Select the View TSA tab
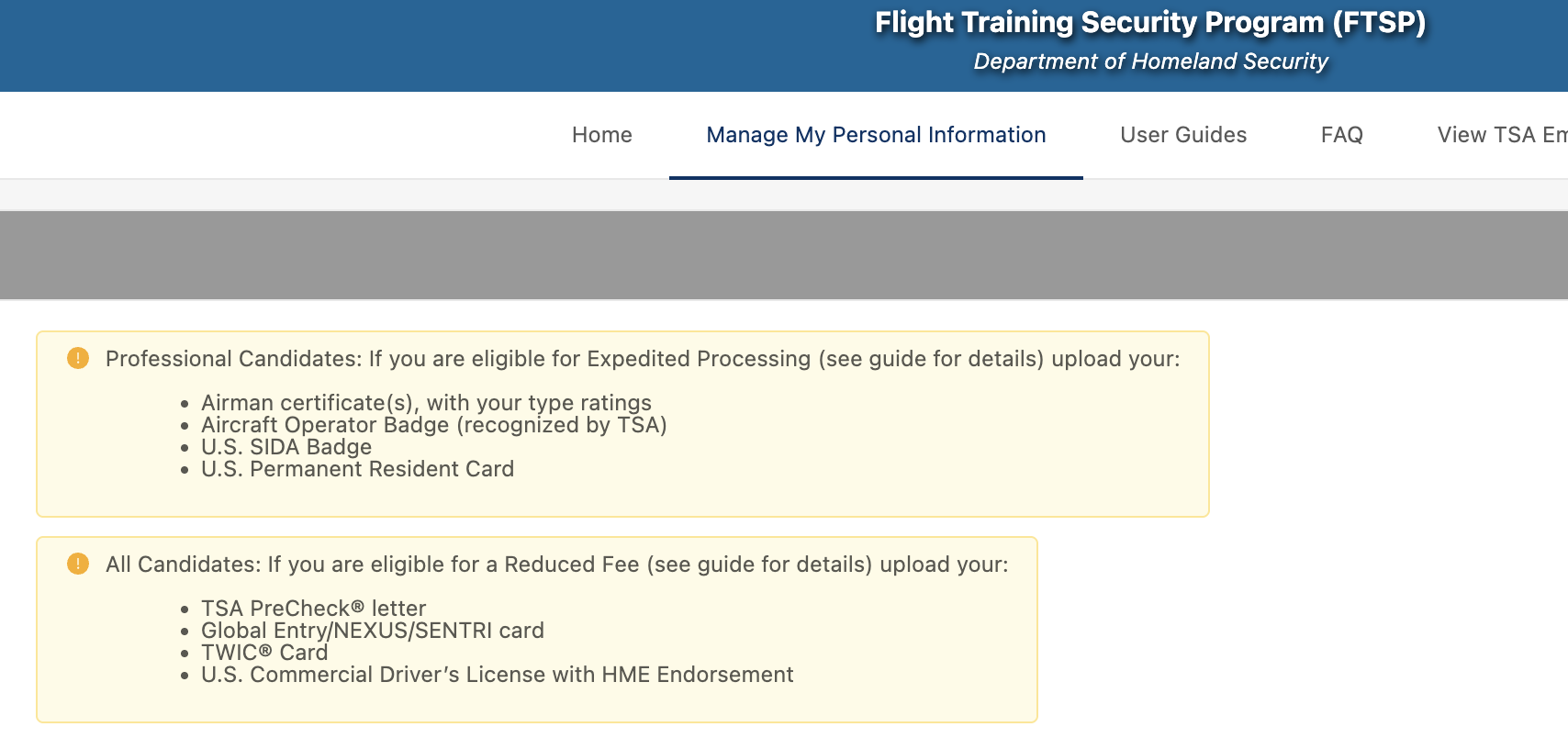The image size is (1568, 738). pos(1501,135)
